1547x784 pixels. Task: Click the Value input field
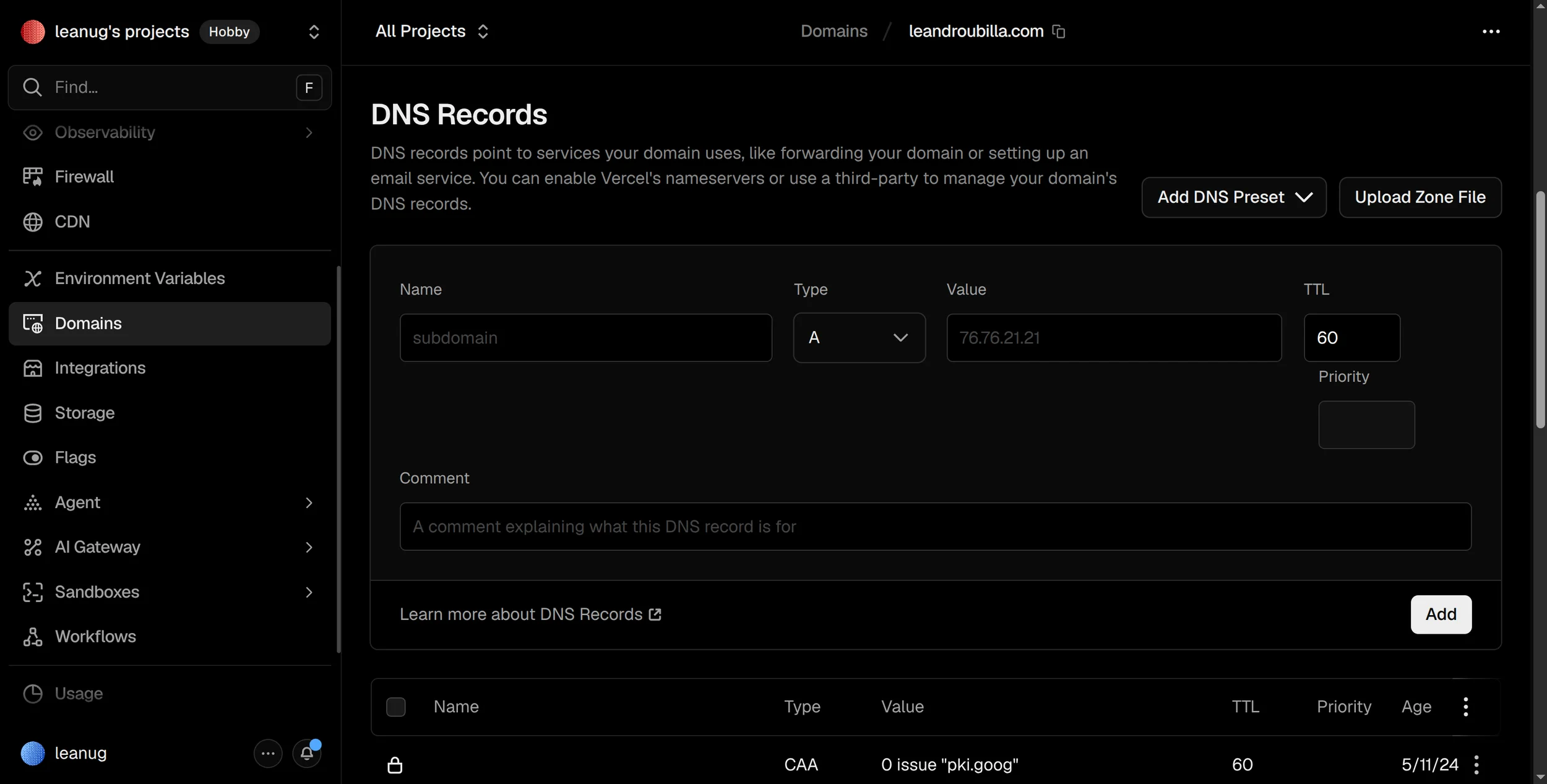(1114, 338)
